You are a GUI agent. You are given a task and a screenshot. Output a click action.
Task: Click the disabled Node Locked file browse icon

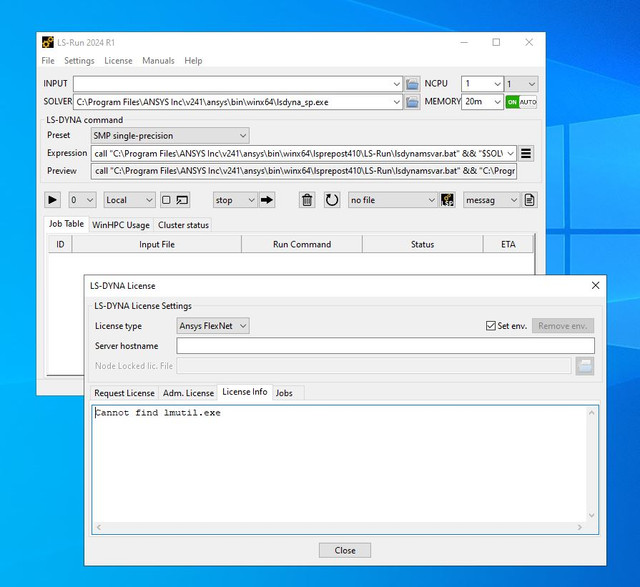coord(585,366)
